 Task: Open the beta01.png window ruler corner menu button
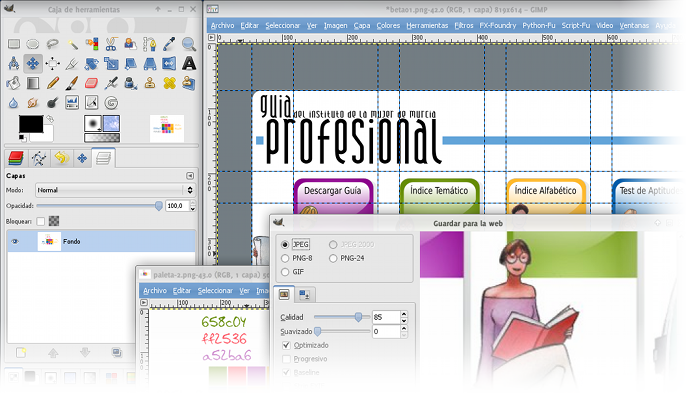(x=212, y=38)
